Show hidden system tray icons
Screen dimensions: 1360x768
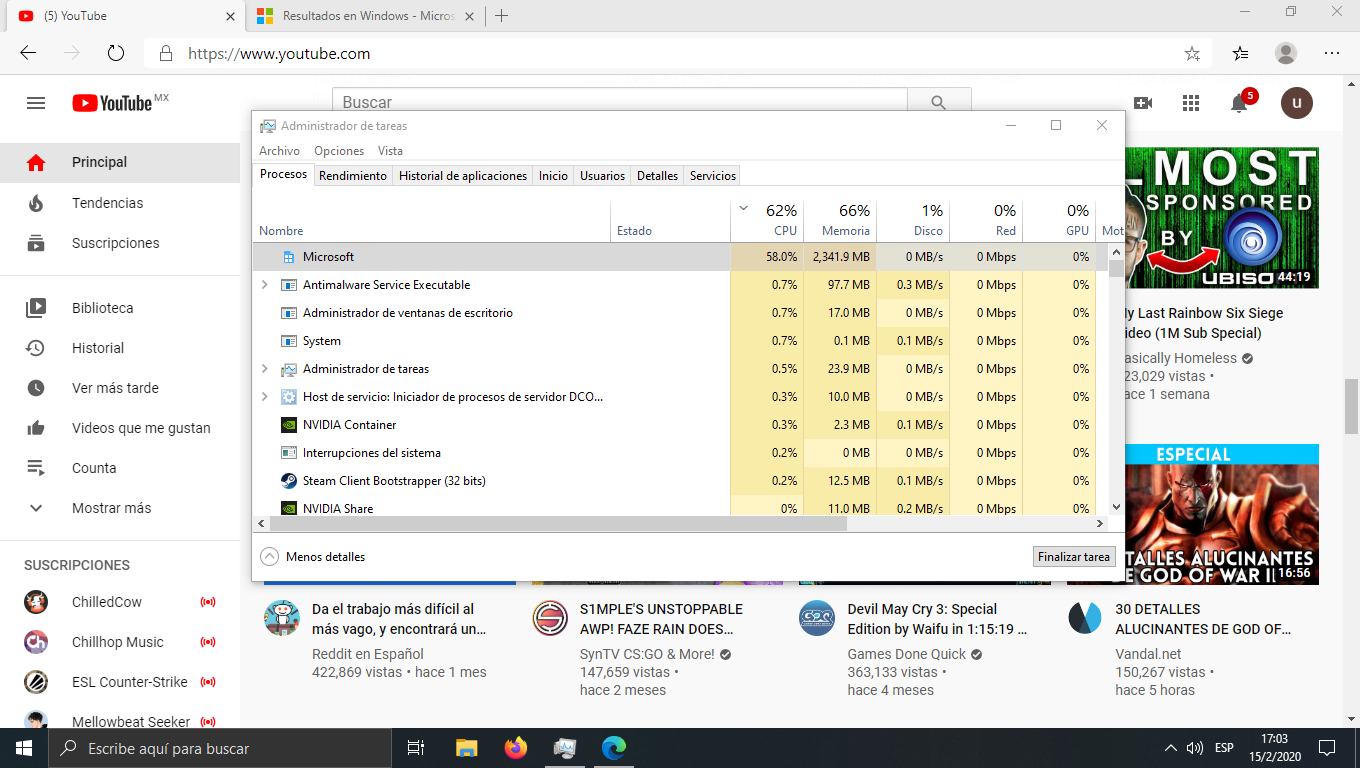(1171, 748)
